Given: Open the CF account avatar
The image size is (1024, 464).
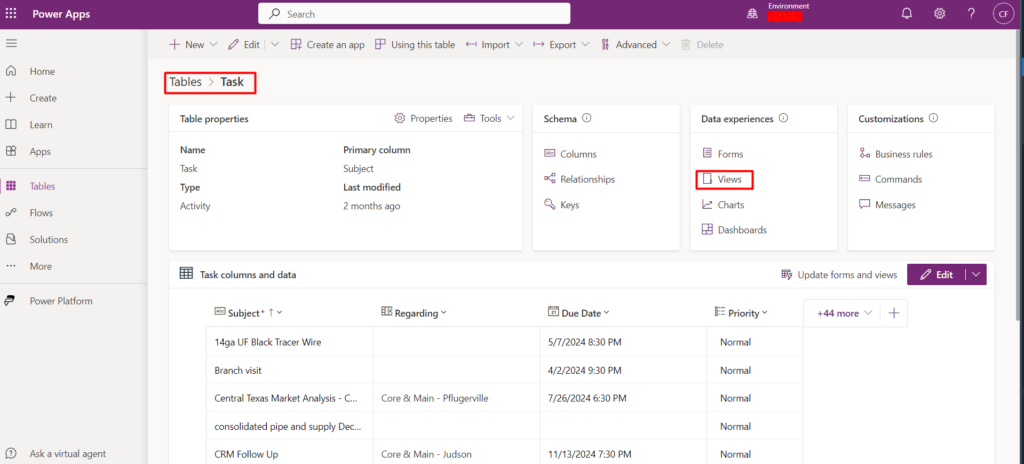Looking at the screenshot, I should point(1002,14).
